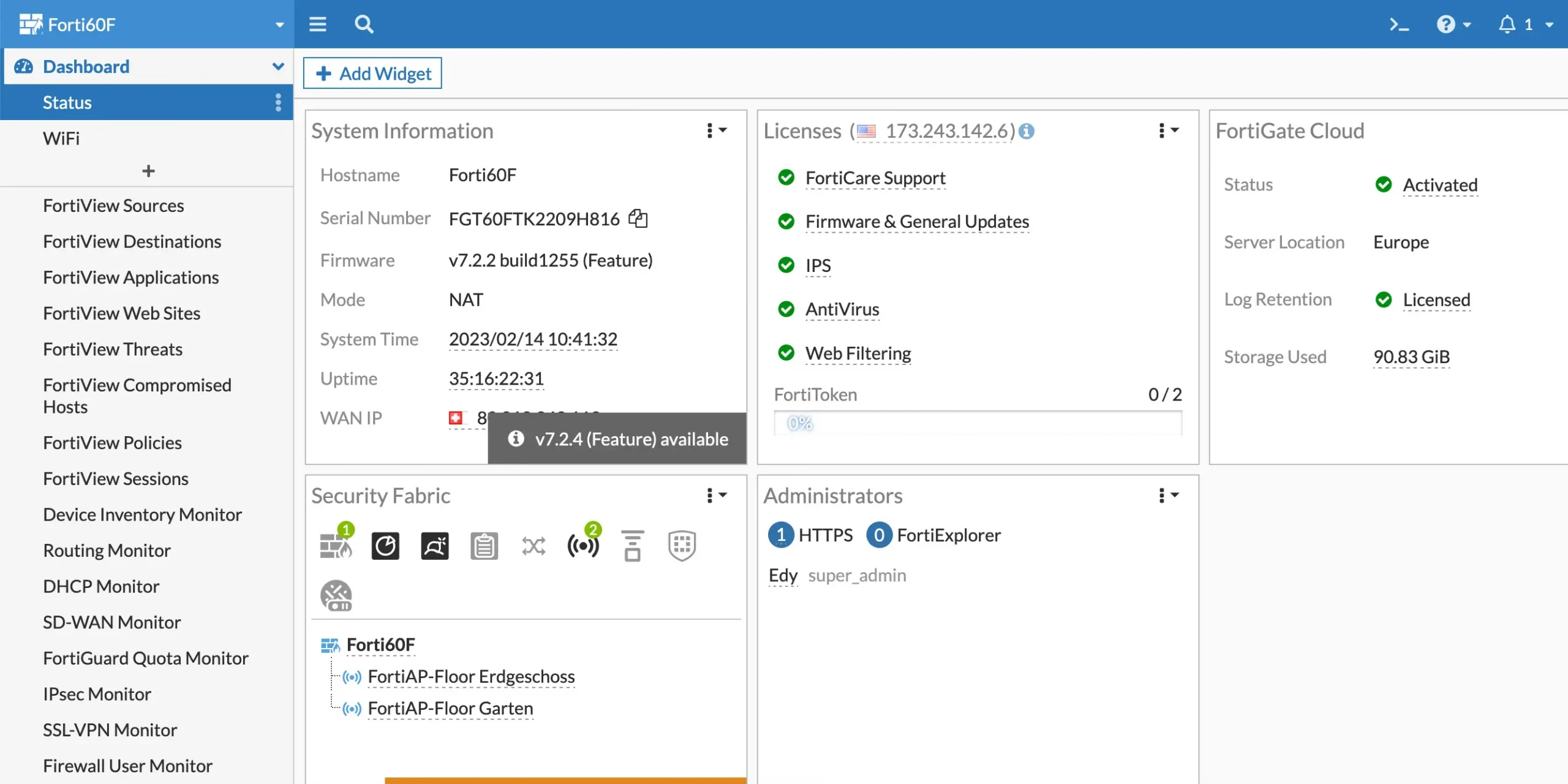Open Security Fabric widget menu
Image resolution: width=1568 pixels, height=784 pixels.
coord(716,495)
